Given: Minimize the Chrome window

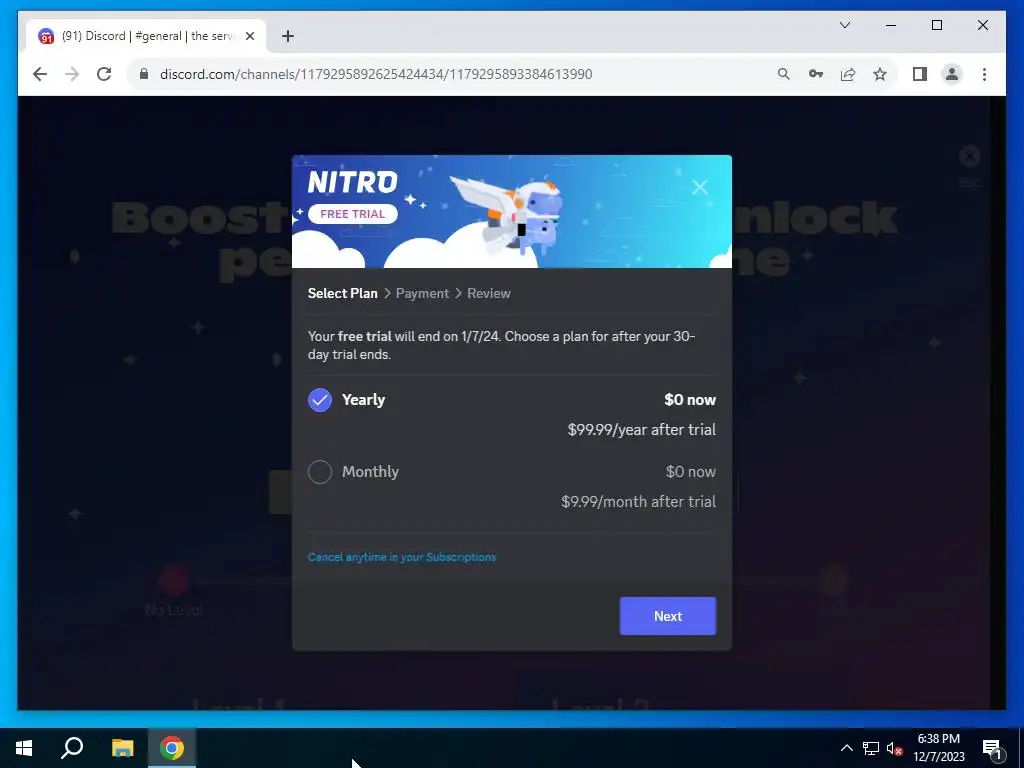Looking at the screenshot, I should pyautogui.click(x=891, y=25).
